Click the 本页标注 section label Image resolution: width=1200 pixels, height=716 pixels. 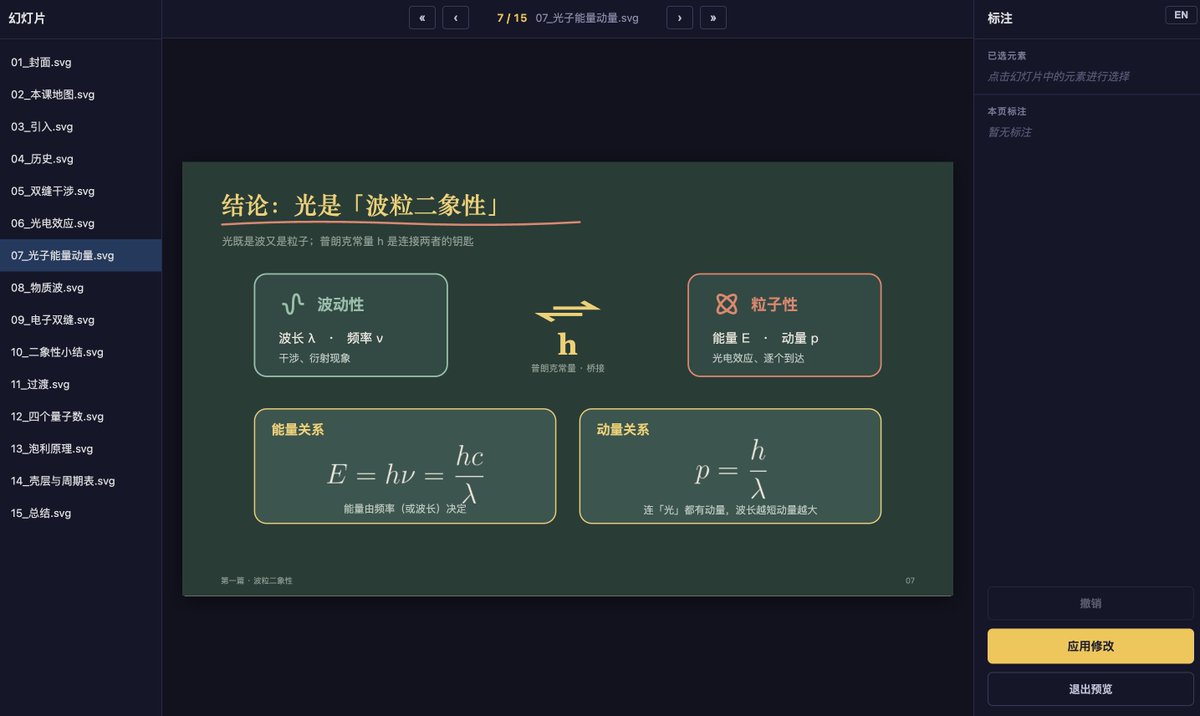1007,111
